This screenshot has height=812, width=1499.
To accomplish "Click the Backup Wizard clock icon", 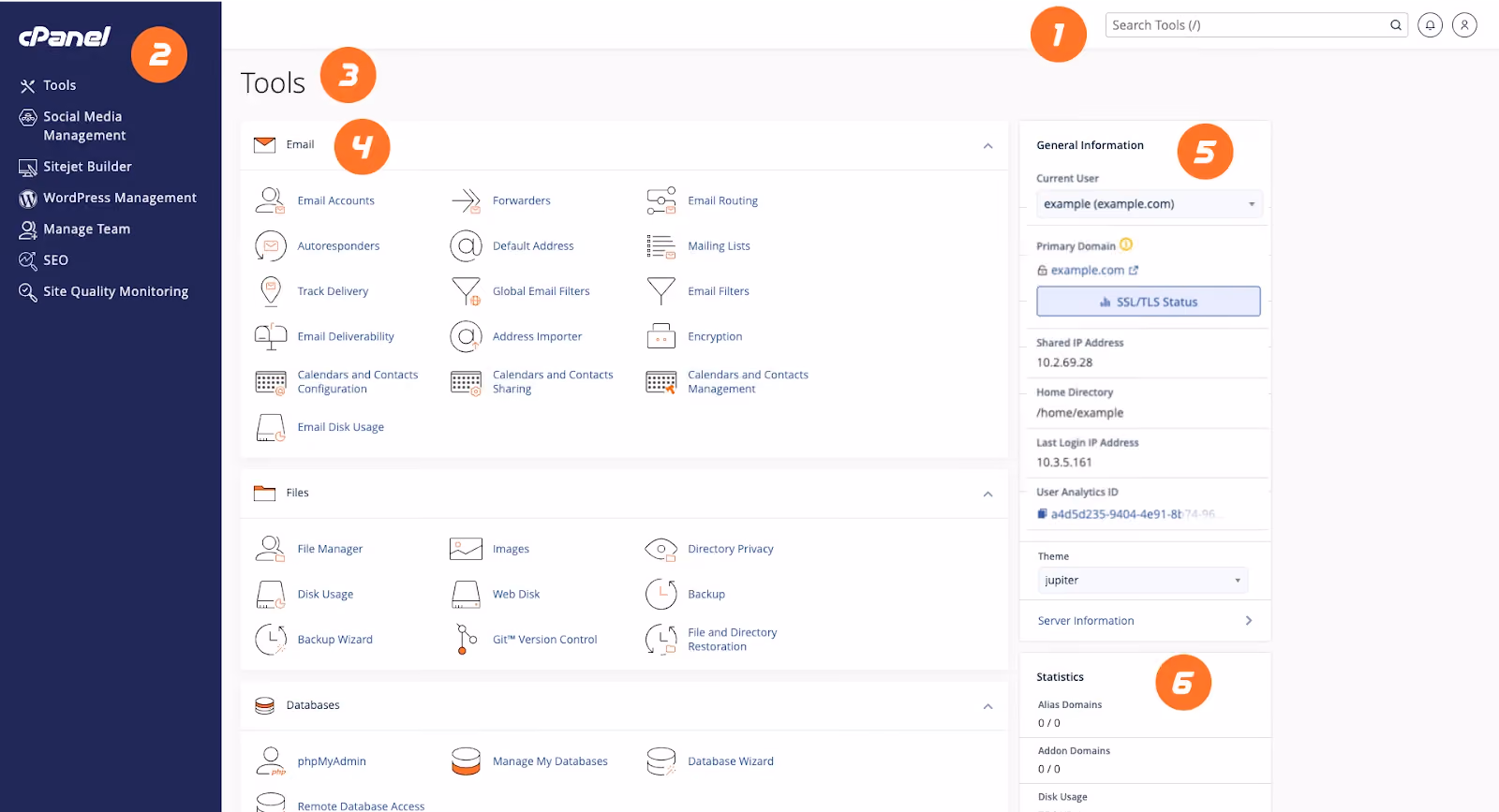I will tap(271, 640).
